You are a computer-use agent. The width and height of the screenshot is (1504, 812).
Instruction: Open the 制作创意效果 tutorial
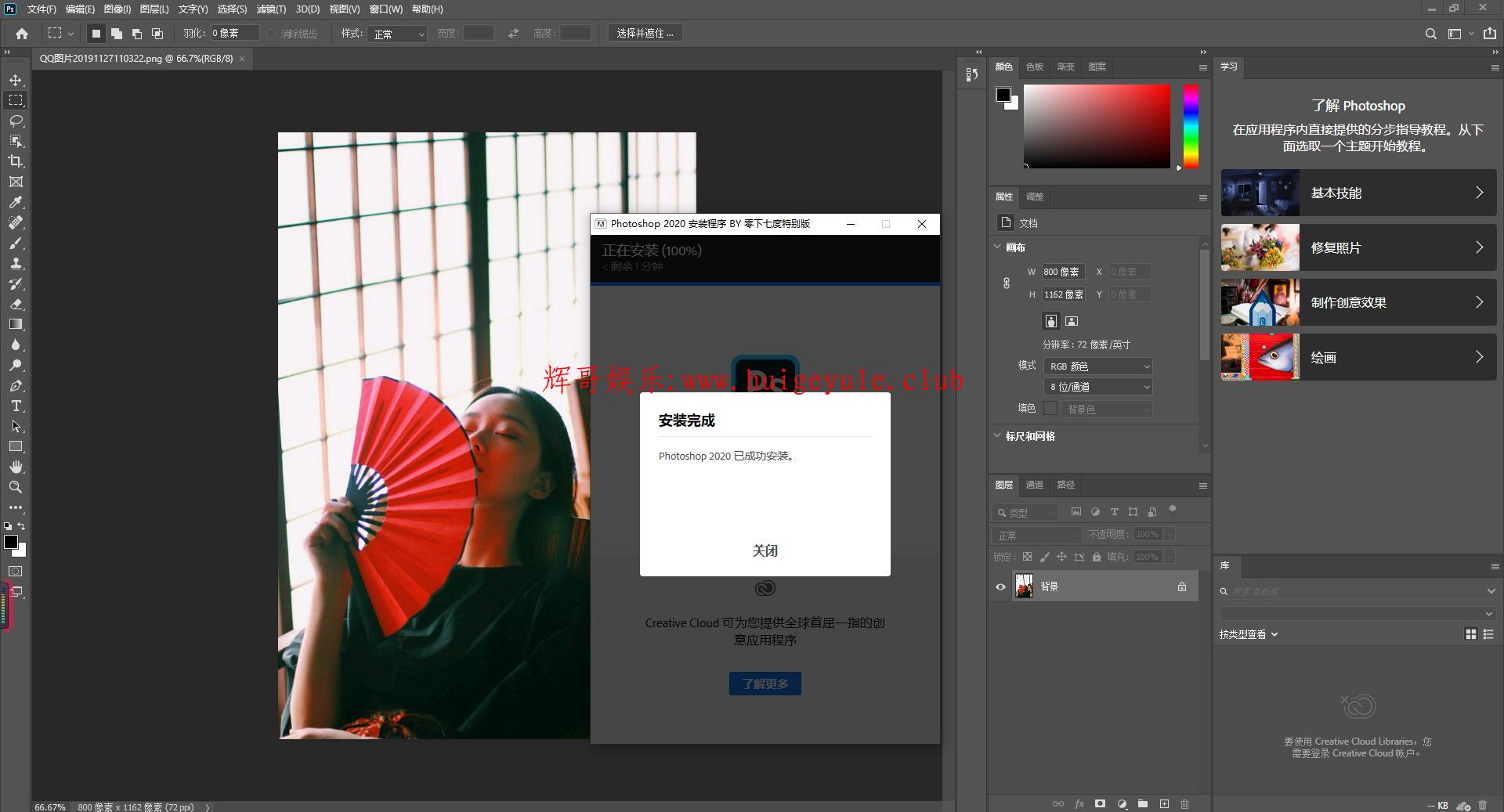1358,302
